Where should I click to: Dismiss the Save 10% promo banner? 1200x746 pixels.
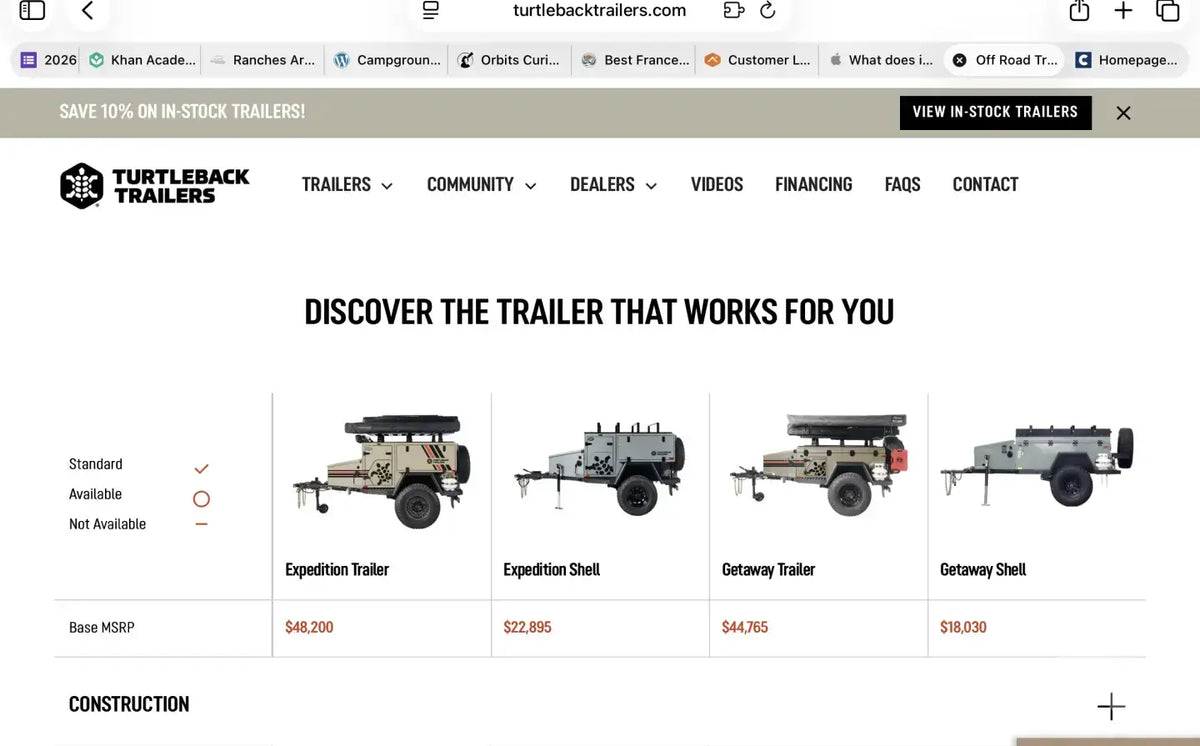[1123, 113]
